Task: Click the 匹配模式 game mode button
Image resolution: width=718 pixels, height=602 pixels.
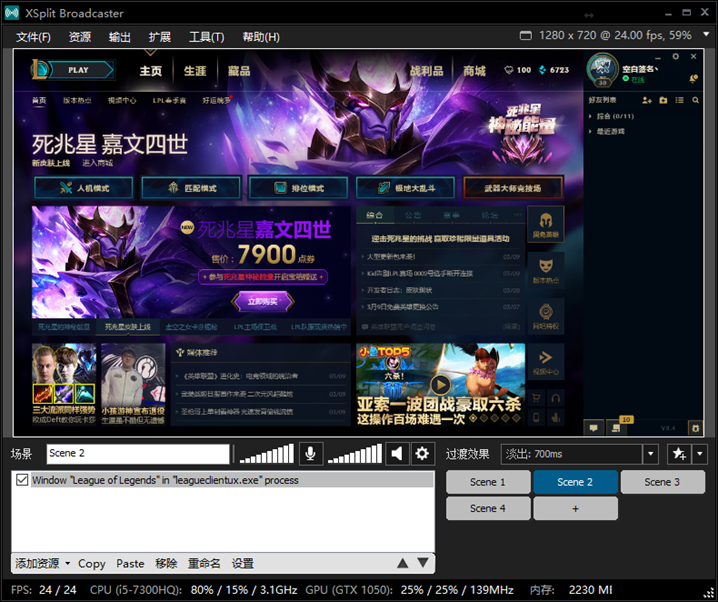Action: coord(191,188)
